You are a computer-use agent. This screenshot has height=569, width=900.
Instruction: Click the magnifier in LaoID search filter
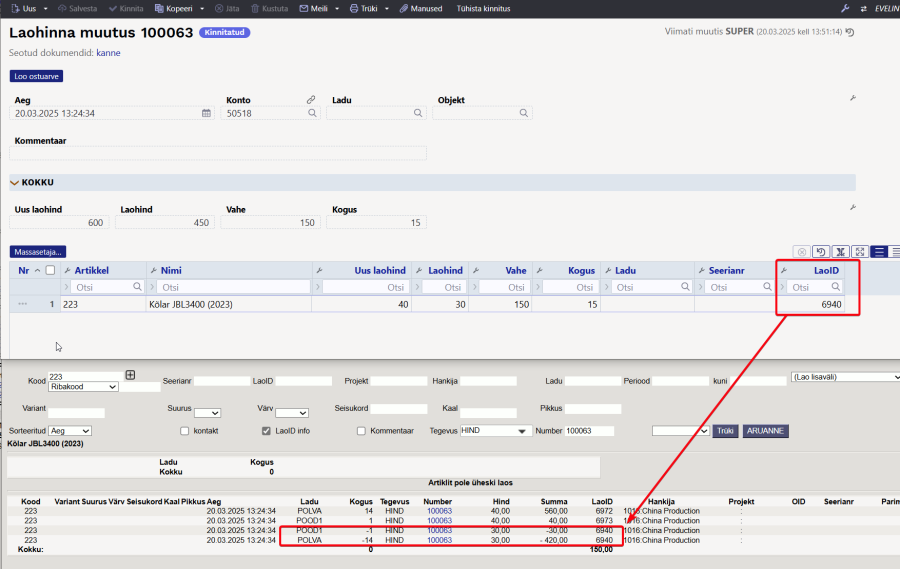point(836,287)
